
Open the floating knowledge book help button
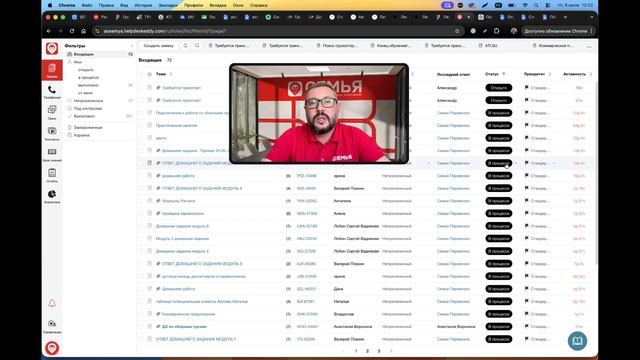577,341
